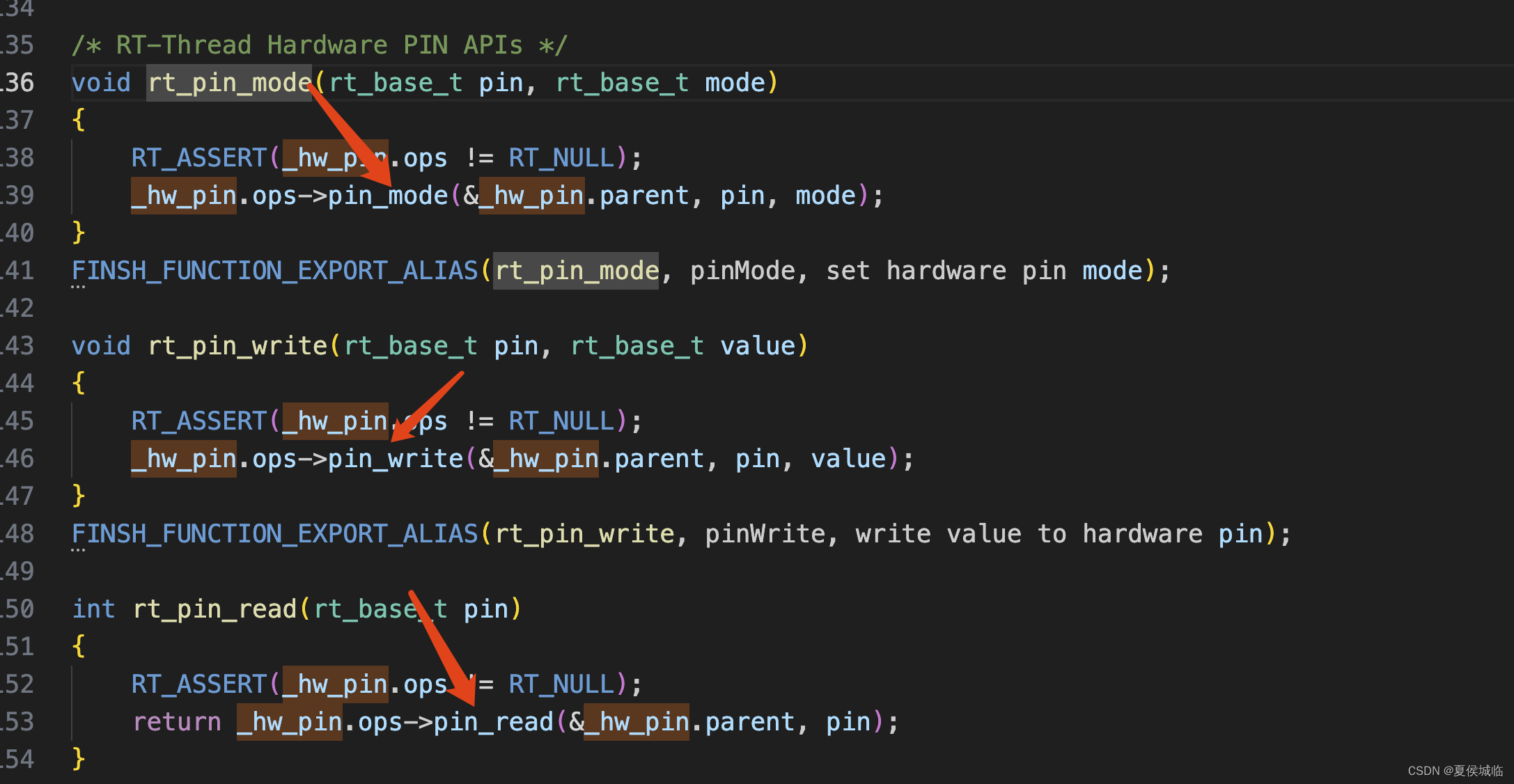1514x784 pixels.
Task: Click the 'mode' parameter in rt_pin_mode signature
Action: pos(735,83)
